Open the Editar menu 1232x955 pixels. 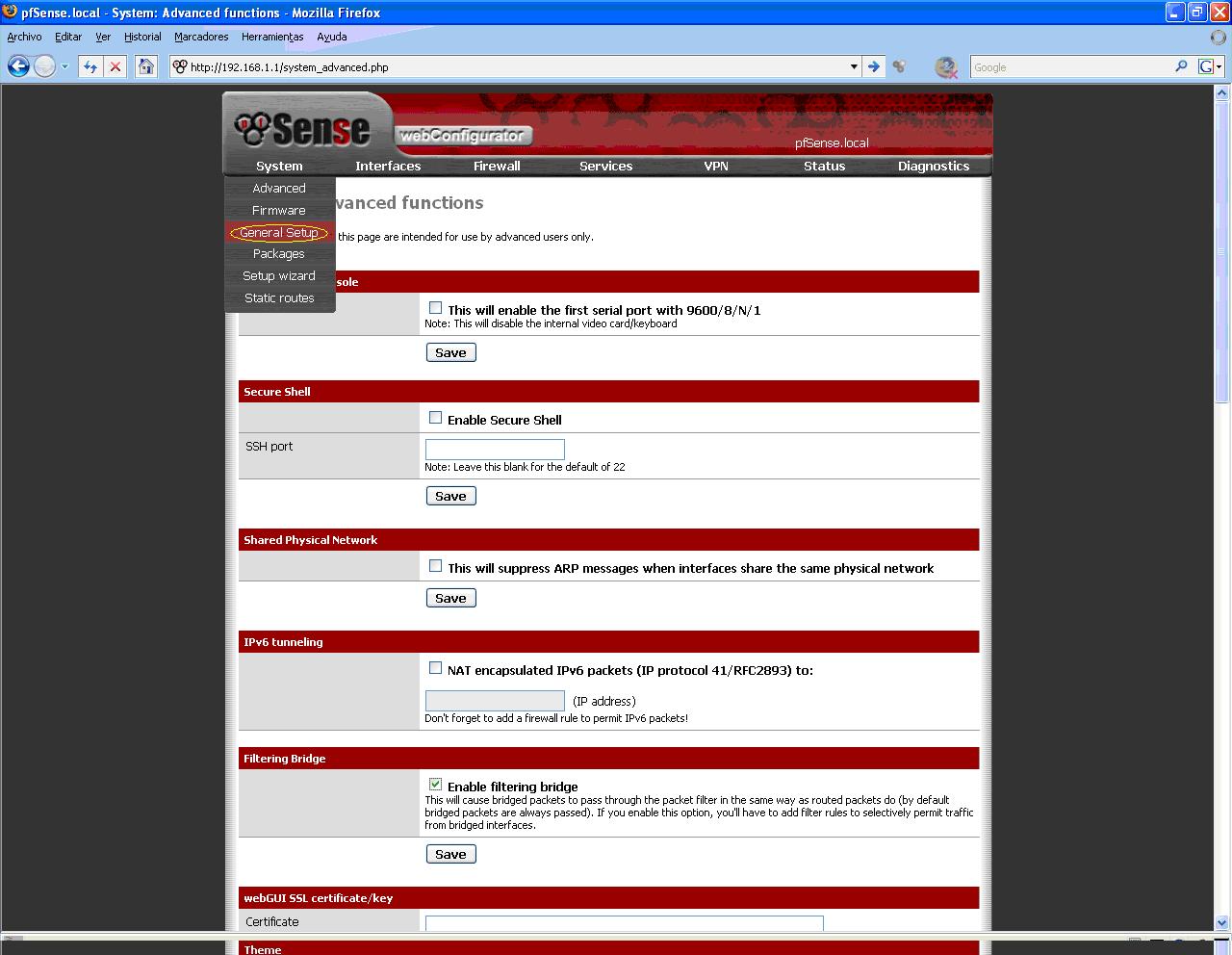tap(68, 37)
